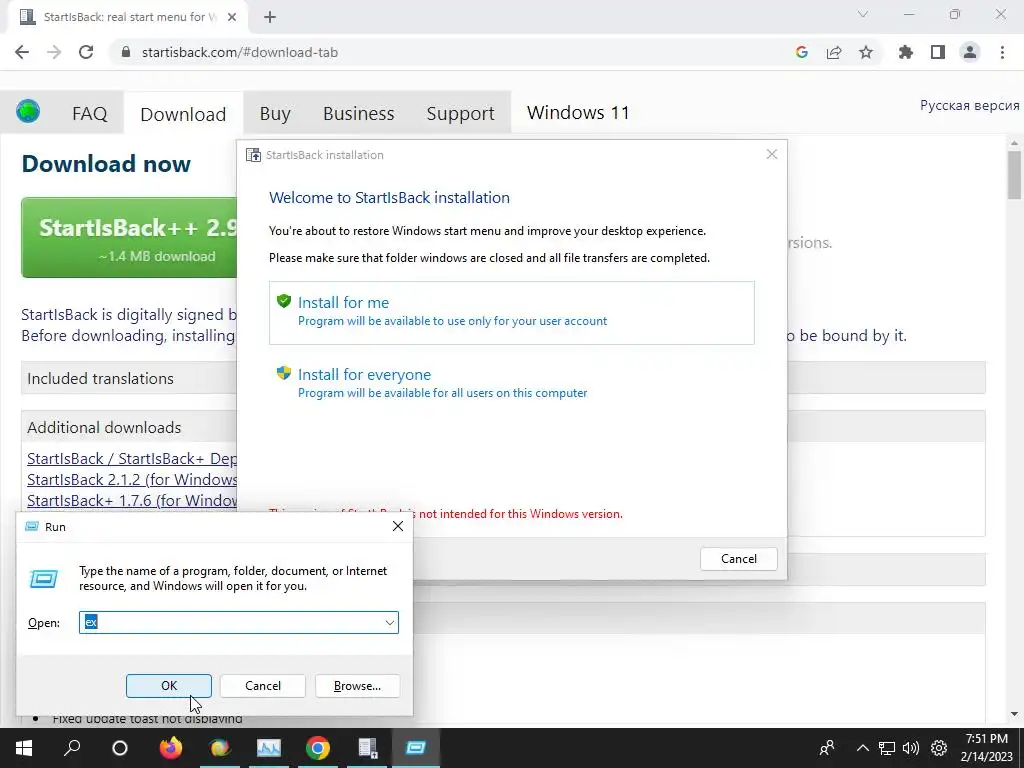Open the resource monitor taskbar icon

(269, 748)
